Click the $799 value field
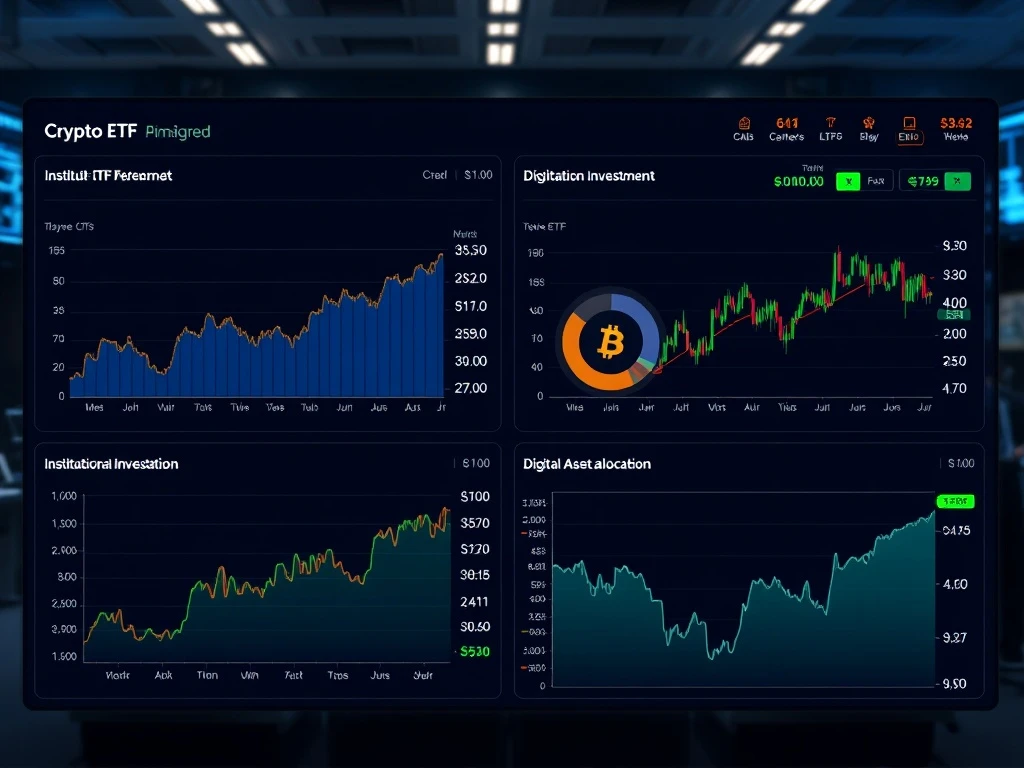 (x=923, y=181)
